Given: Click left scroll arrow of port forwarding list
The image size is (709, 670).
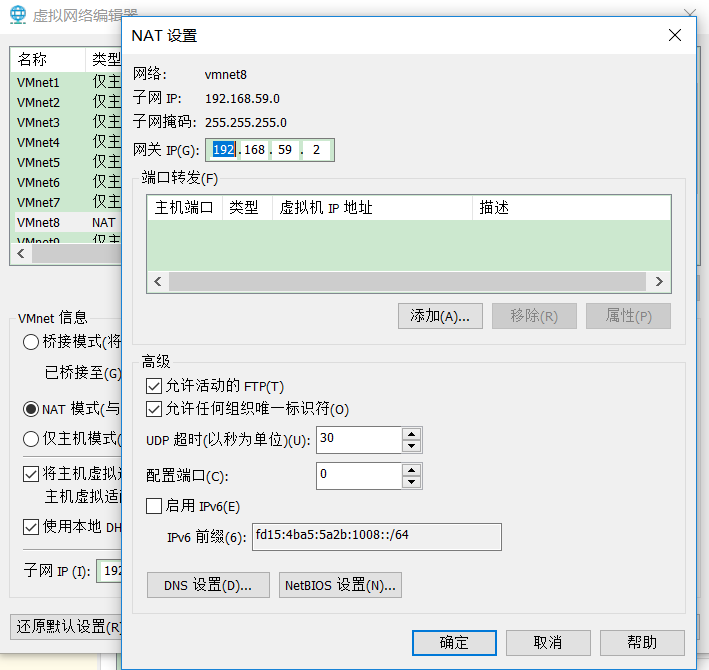Looking at the screenshot, I should coord(158,282).
